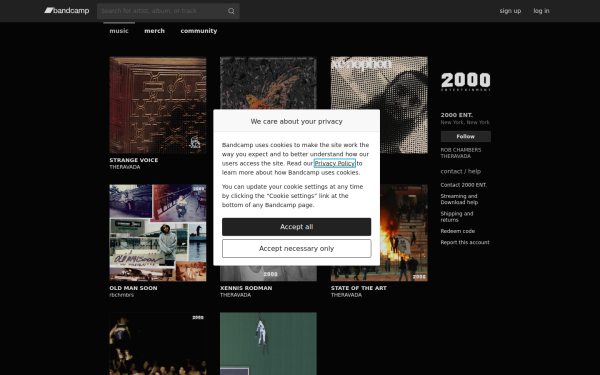Click THERAVADA under State of the Art
The width and height of the screenshot is (600, 375).
tap(346, 295)
